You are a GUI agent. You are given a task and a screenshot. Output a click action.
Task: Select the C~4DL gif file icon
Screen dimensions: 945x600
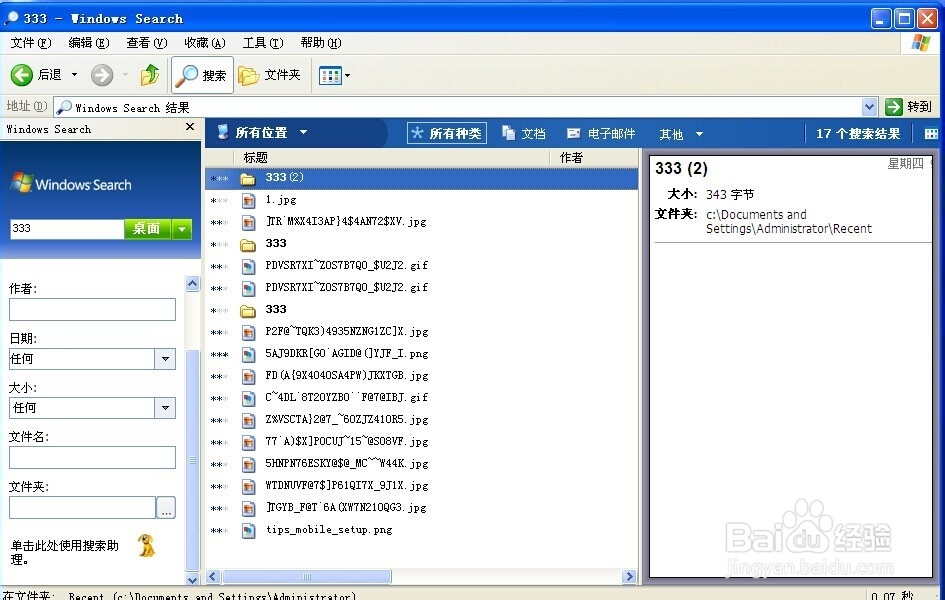[x=248, y=398]
